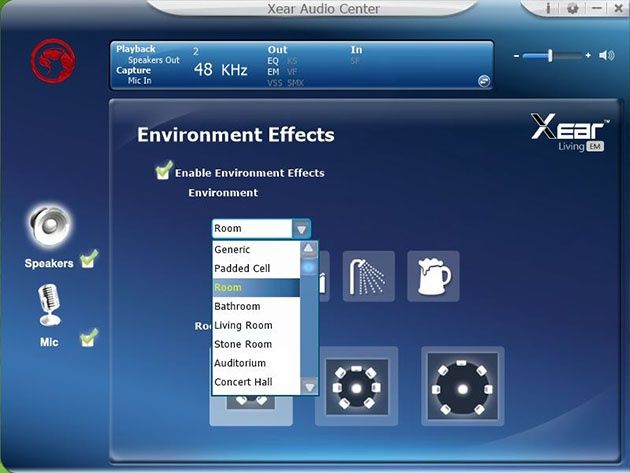Select Auditorium from the environment list
Viewport: 630px width, 473px height.
coord(256,363)
